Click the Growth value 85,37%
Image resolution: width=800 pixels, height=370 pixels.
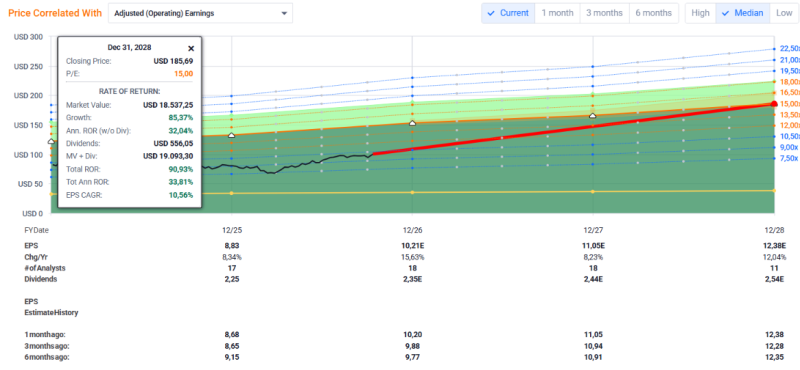tap(181, 118)
